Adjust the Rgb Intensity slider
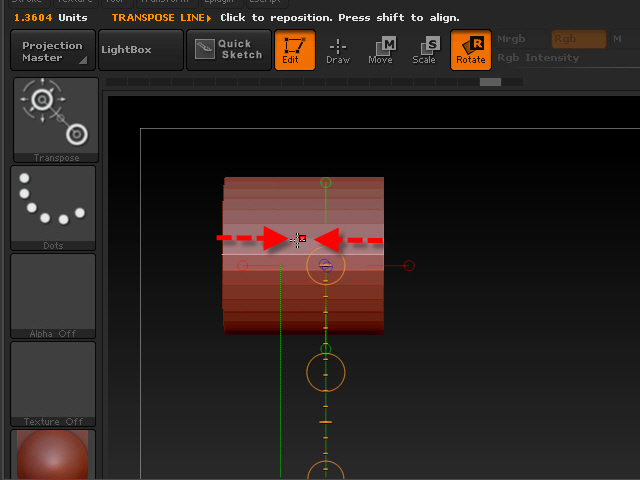 click(567, 58)
